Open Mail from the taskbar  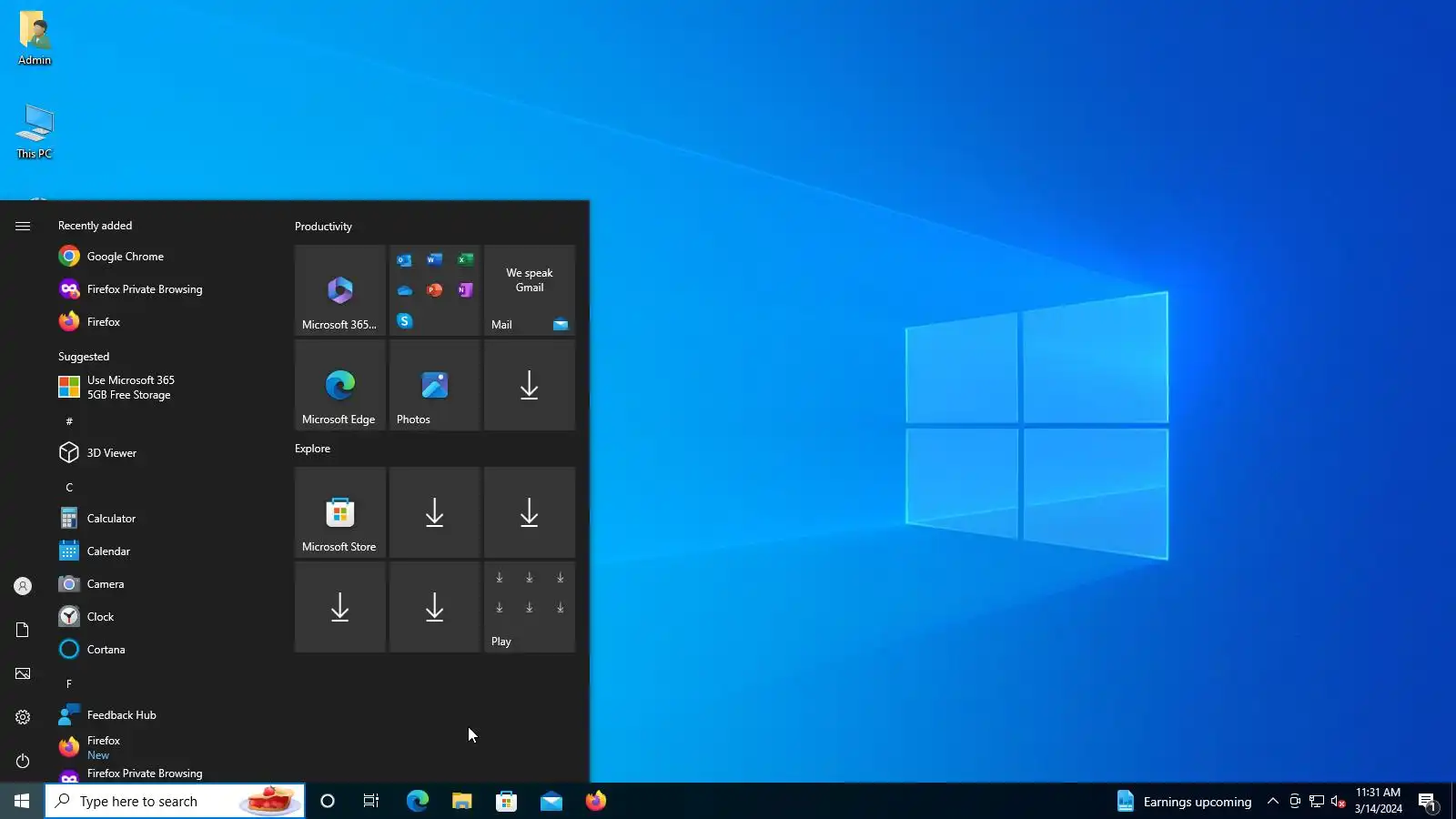click(551, 801)
